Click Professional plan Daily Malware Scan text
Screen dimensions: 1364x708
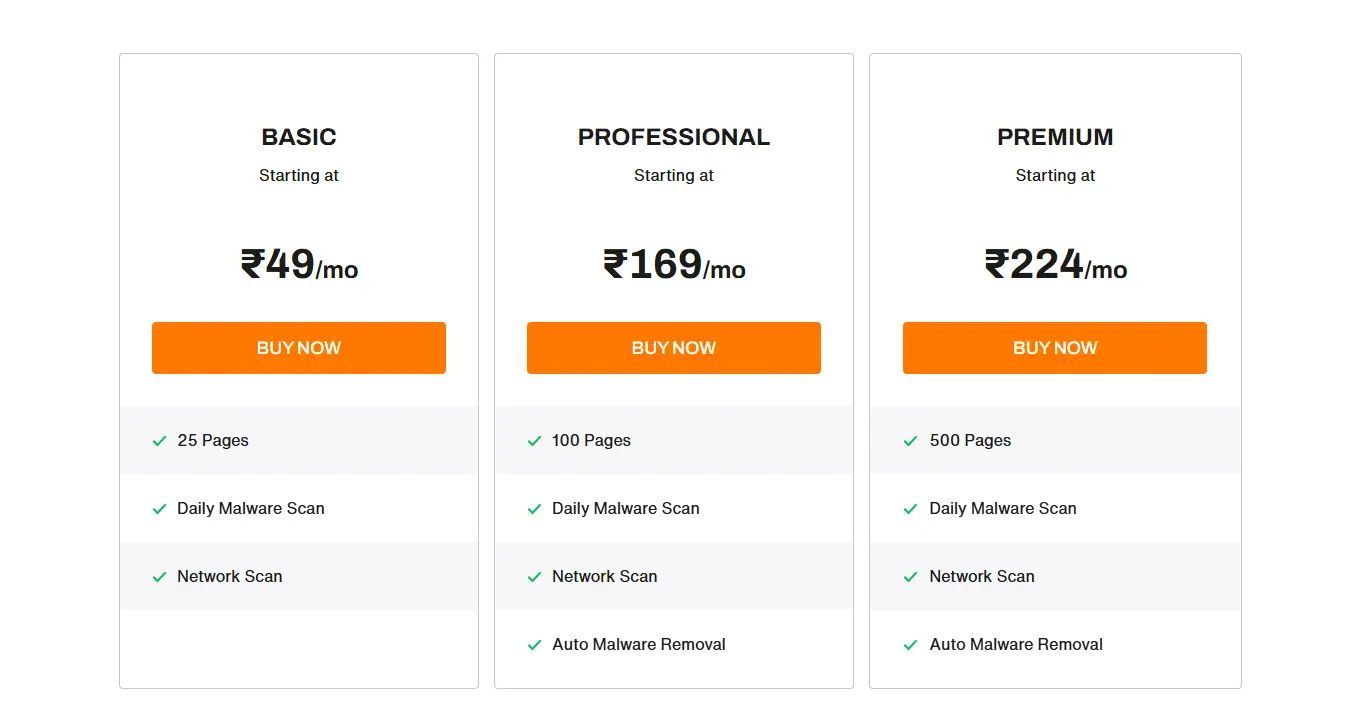click(x=625, y=509)
